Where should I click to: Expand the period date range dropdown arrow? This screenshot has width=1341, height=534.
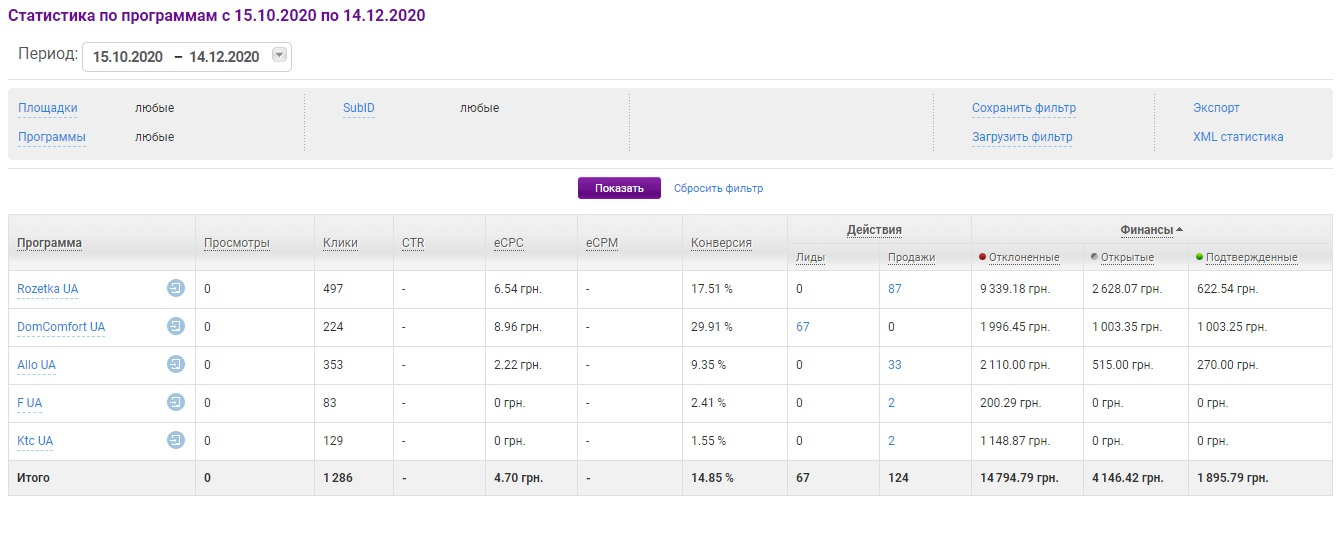[279, 56]
